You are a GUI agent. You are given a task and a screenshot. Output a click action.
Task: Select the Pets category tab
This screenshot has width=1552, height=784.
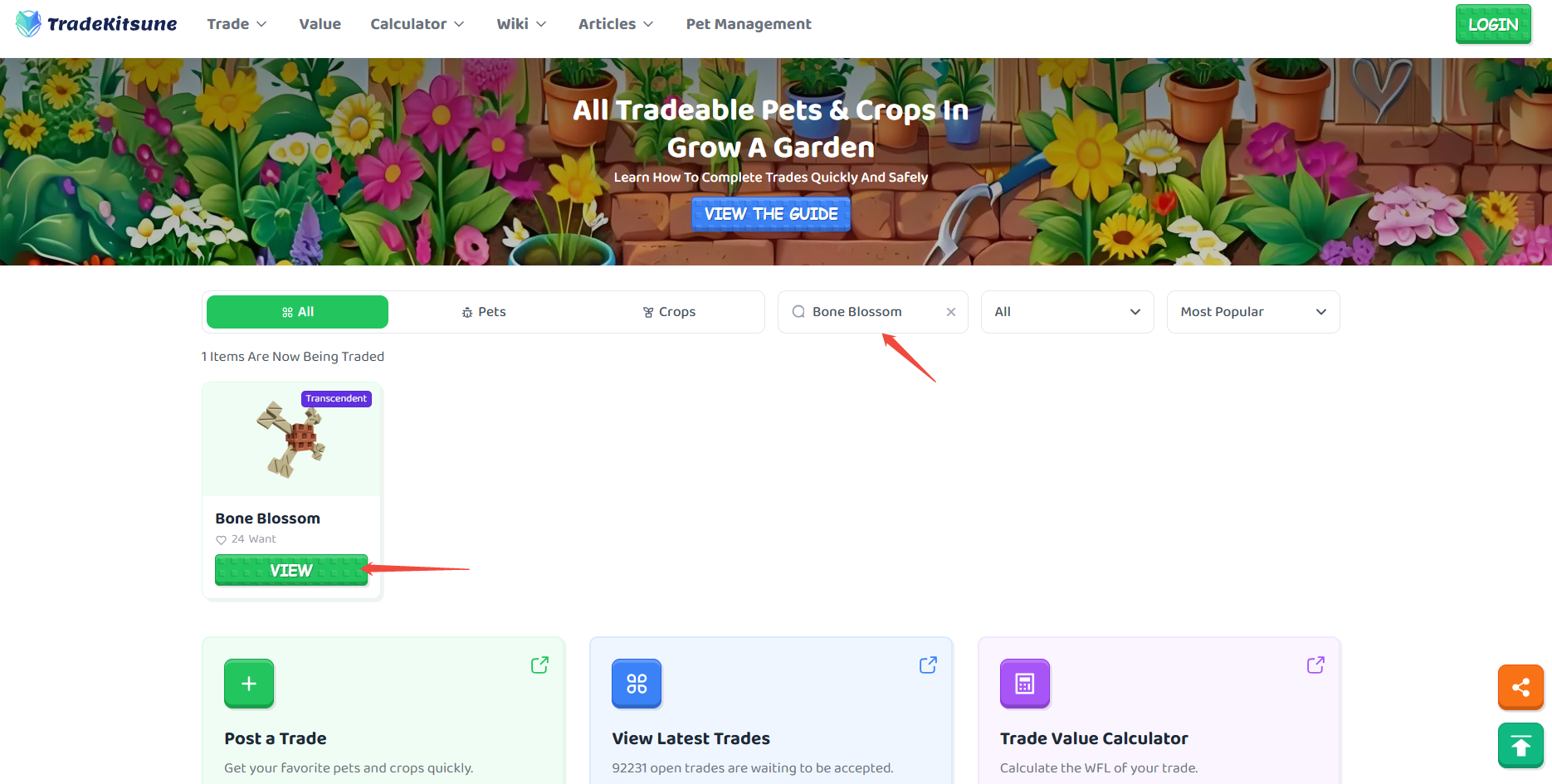[484, 312]
